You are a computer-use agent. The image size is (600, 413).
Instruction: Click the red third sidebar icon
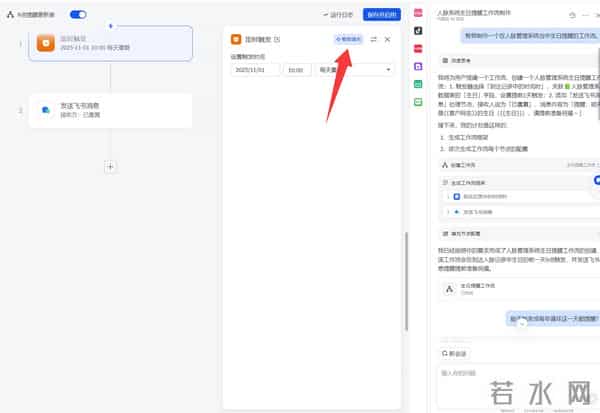point(418,49)
